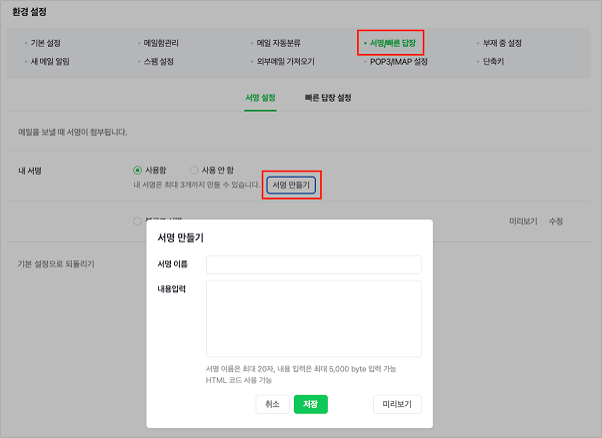Open 메일 자동분류 settings

[279, 44]
